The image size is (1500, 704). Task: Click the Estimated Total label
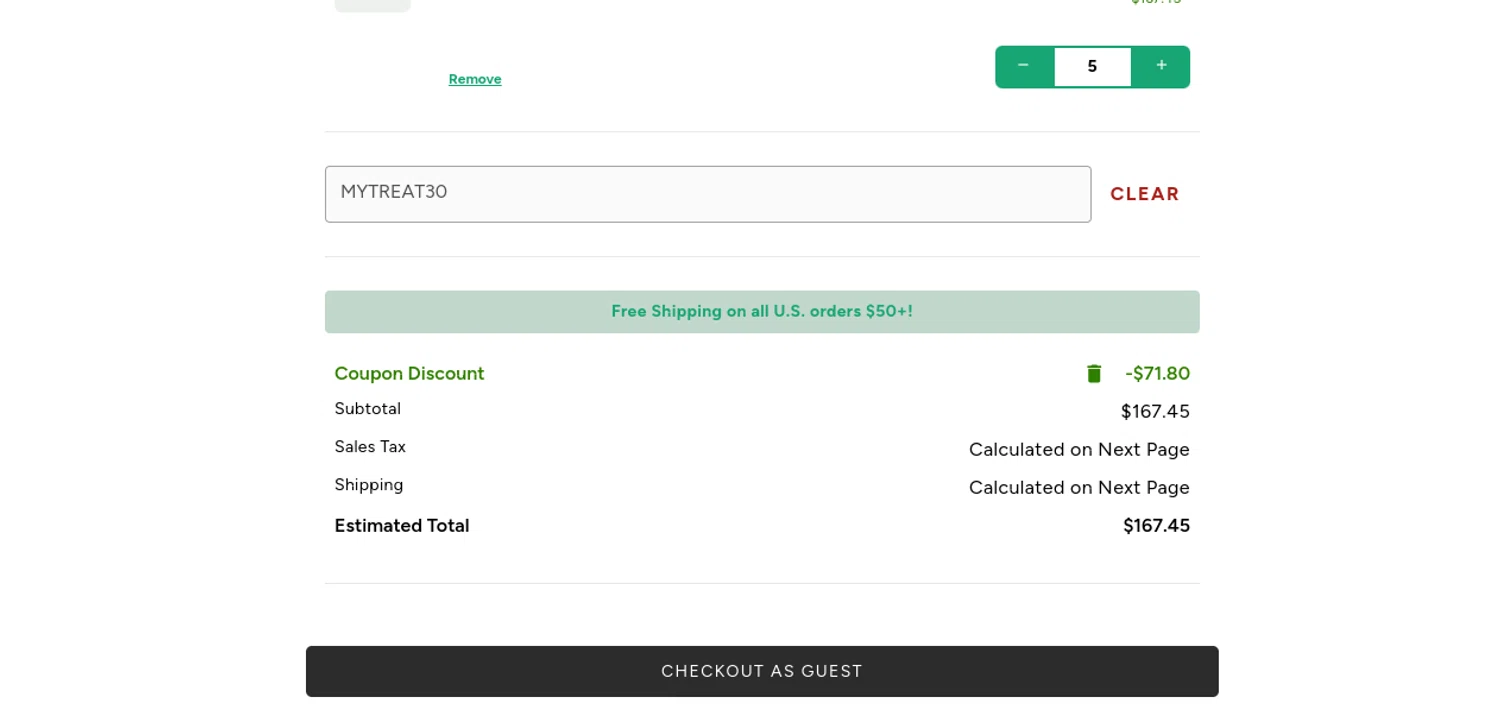(x=401, y=526)
